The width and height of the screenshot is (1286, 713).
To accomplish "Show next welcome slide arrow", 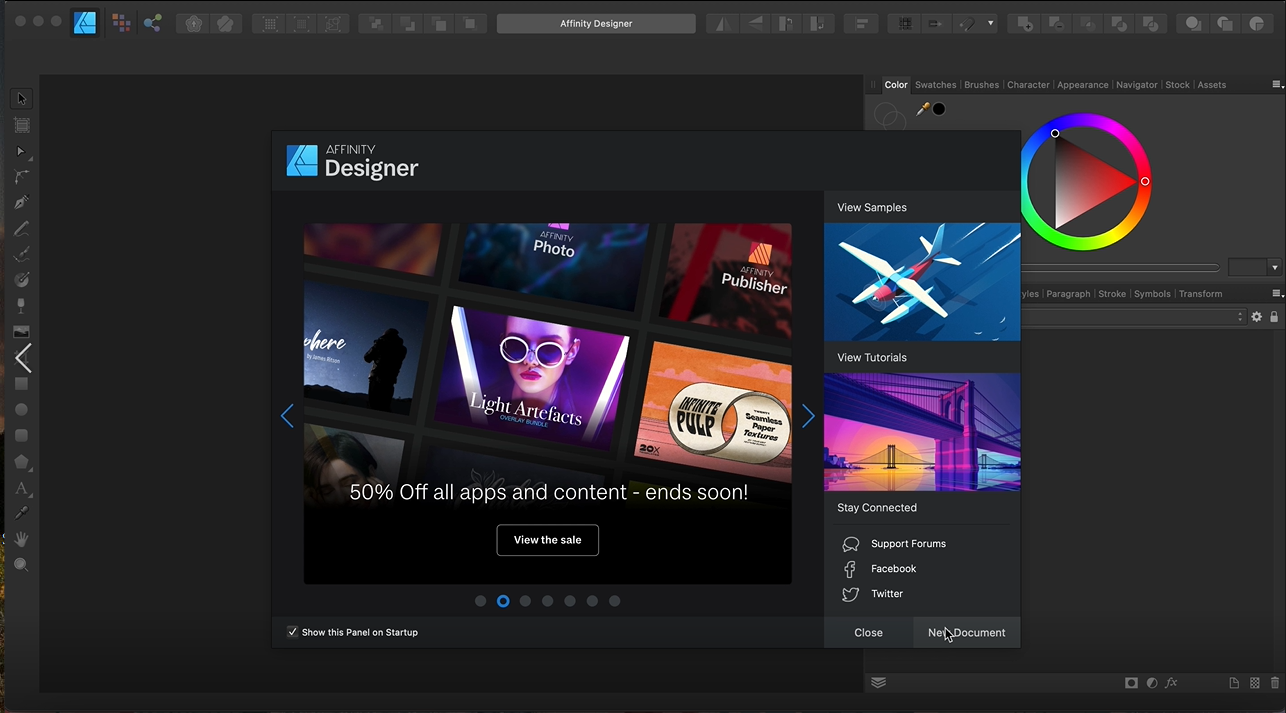I will coord(808,416).
